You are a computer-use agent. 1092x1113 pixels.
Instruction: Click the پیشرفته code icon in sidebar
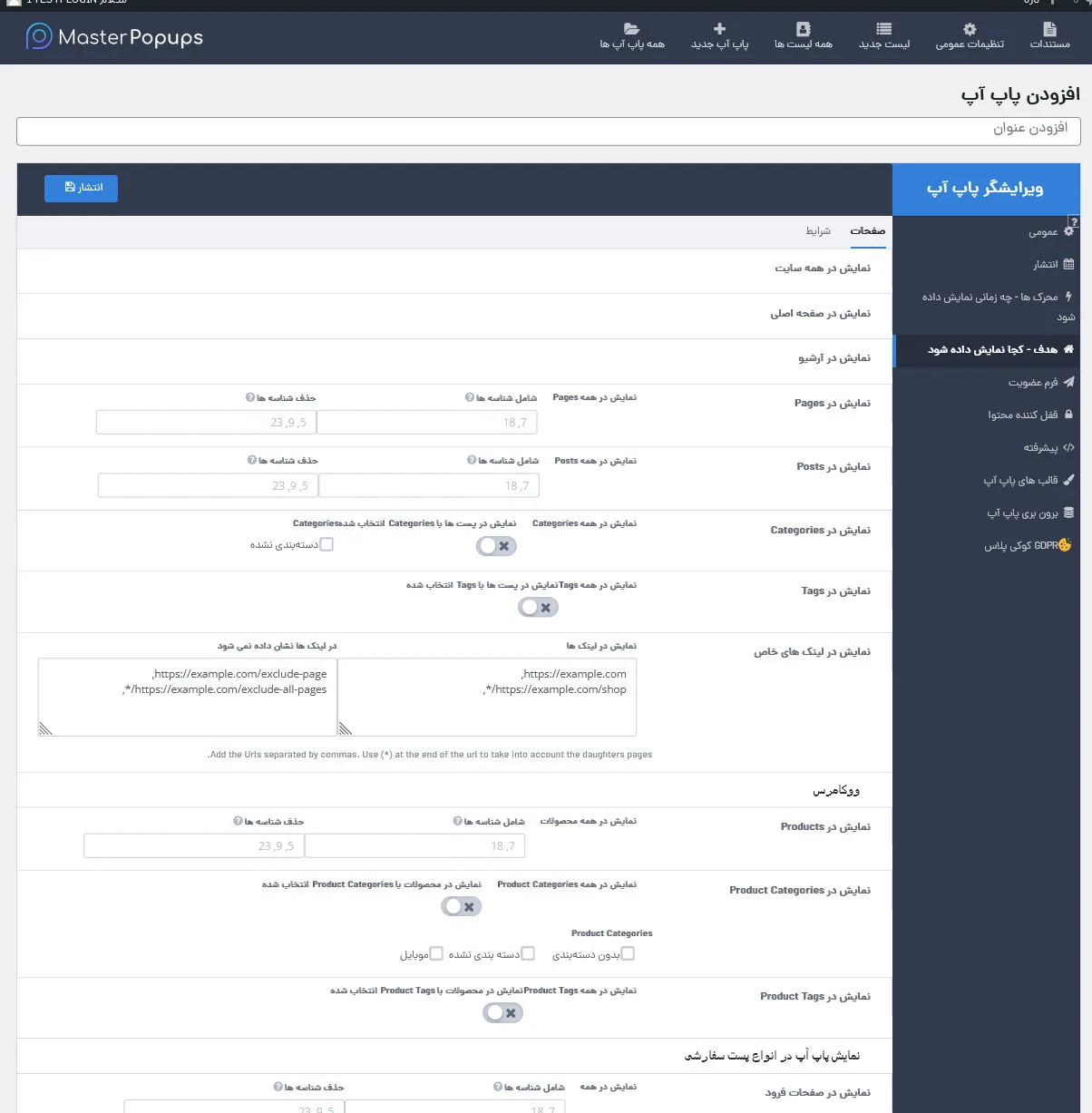tap(1068, 447)
